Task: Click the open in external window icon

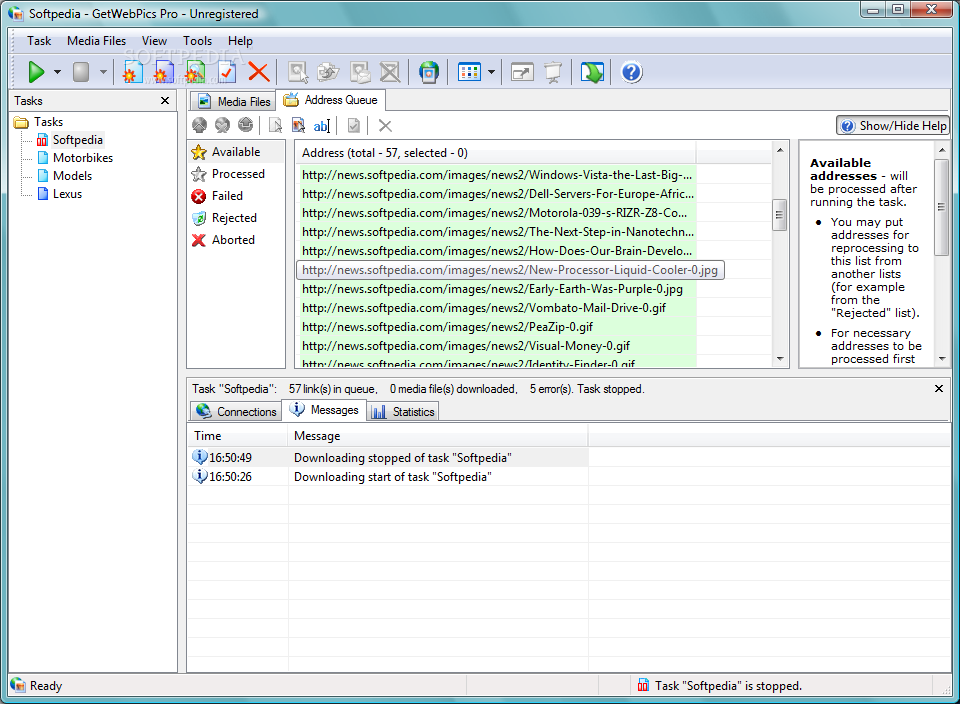Action: coord(522,72)
